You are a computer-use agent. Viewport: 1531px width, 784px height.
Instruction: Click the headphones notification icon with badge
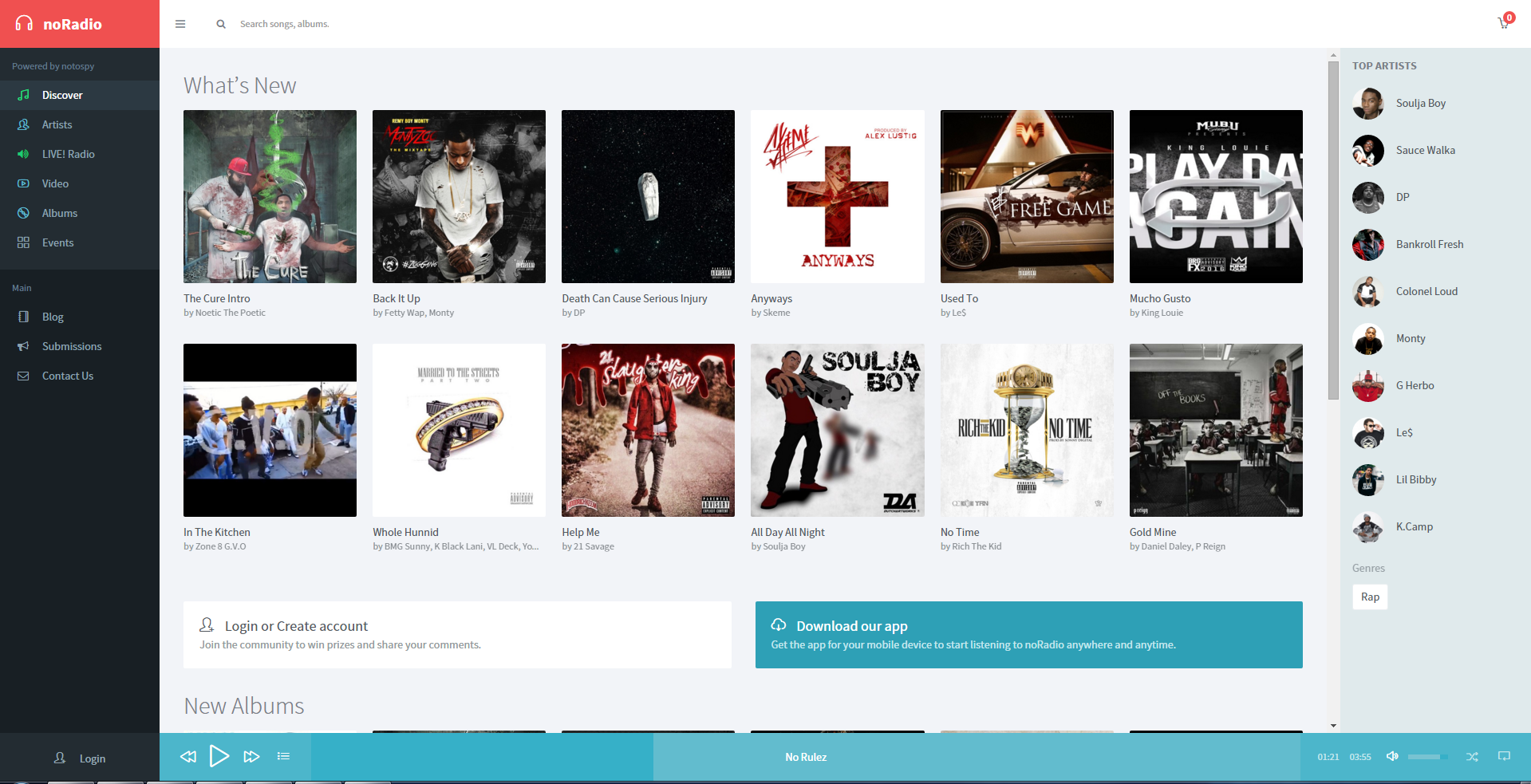[1502, 24]
